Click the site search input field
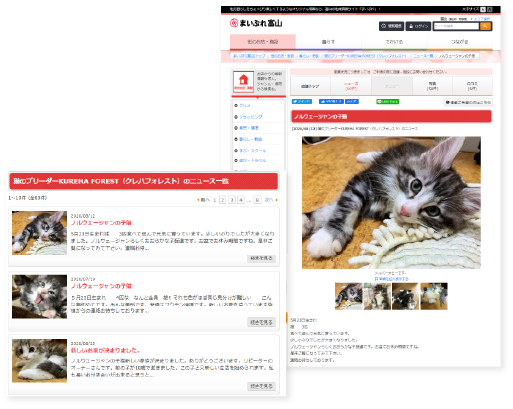 (456, 26)
